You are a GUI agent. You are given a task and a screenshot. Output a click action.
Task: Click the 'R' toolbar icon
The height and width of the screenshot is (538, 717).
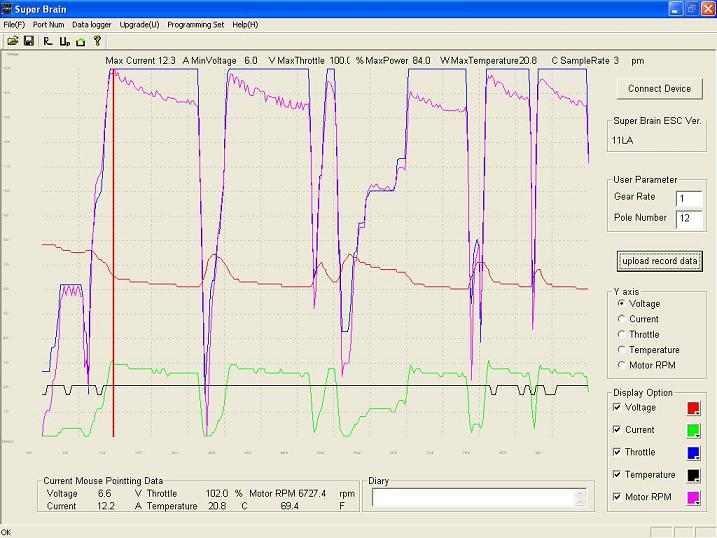[48, 41]
